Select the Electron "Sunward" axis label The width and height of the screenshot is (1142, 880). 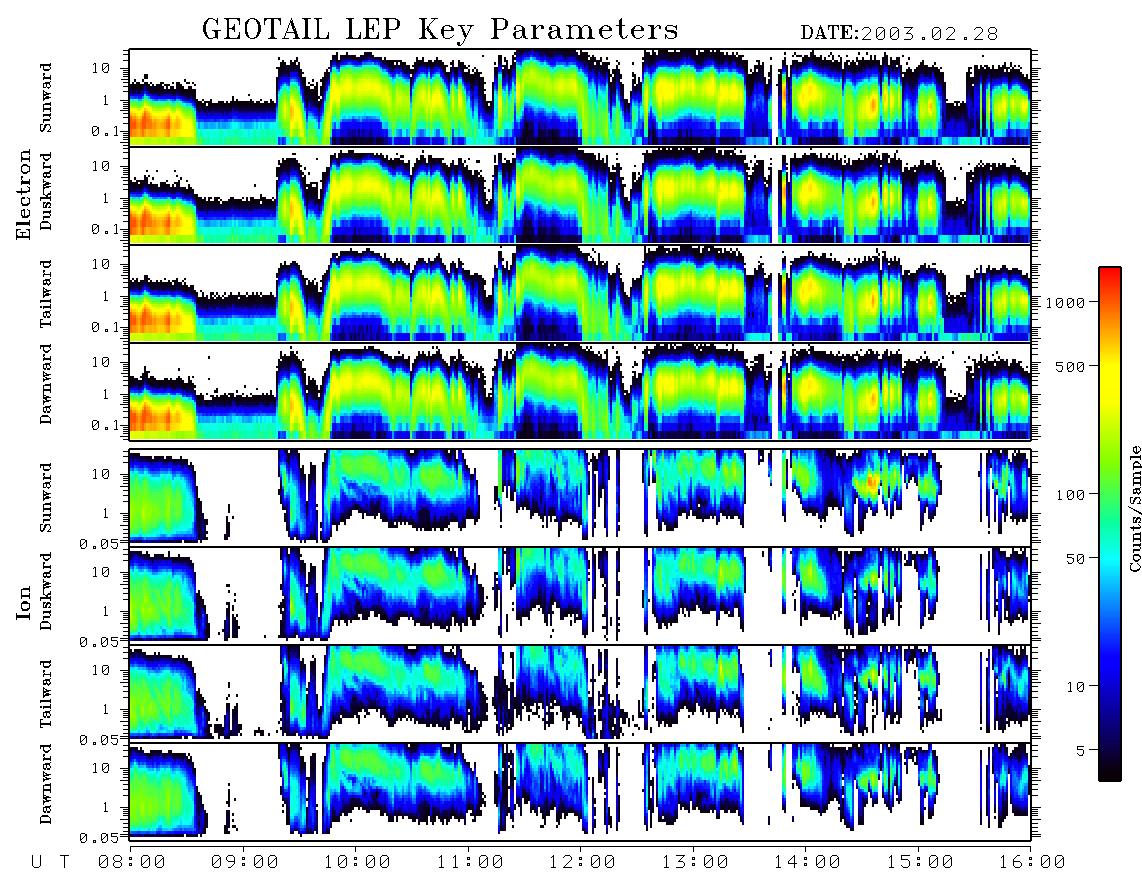(46, 98)
